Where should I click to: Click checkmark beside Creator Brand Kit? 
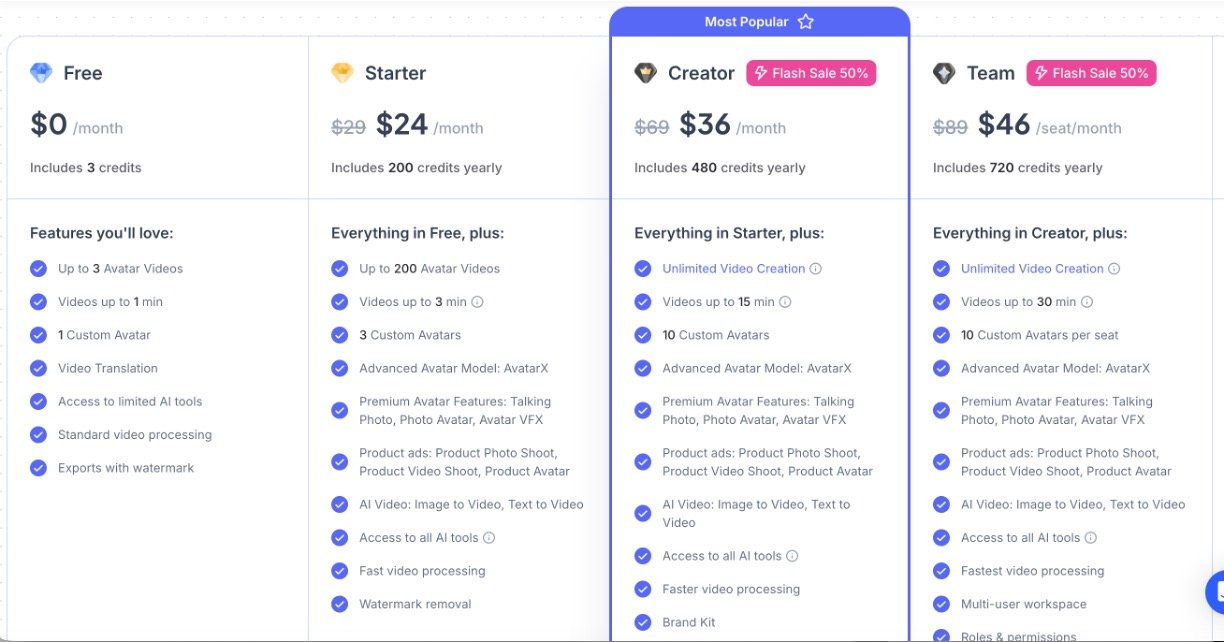(x=643, y=622)
